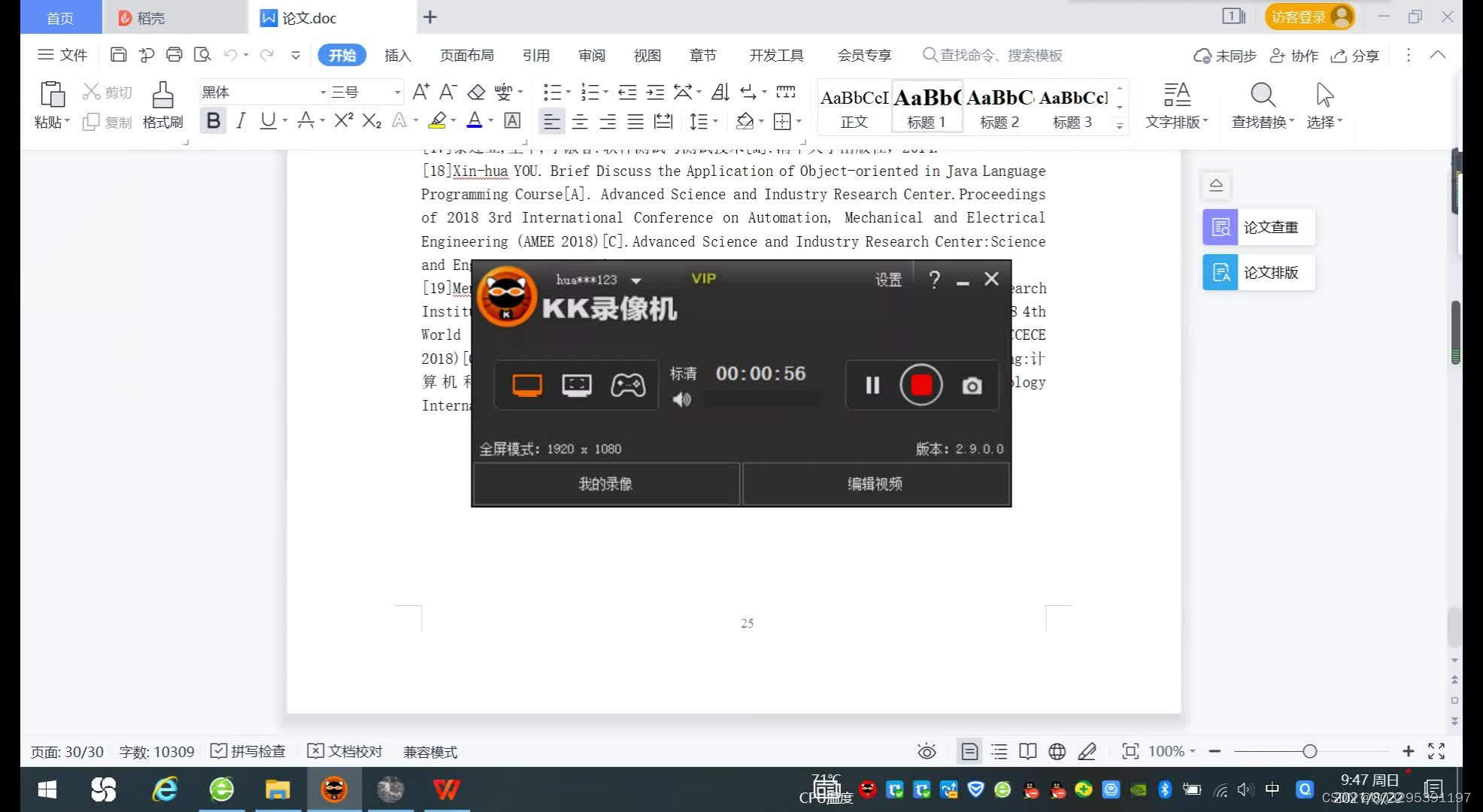Screen dimensions: 1483x812
Task: Click the 编辑视频 button
Action: (874, 484)
